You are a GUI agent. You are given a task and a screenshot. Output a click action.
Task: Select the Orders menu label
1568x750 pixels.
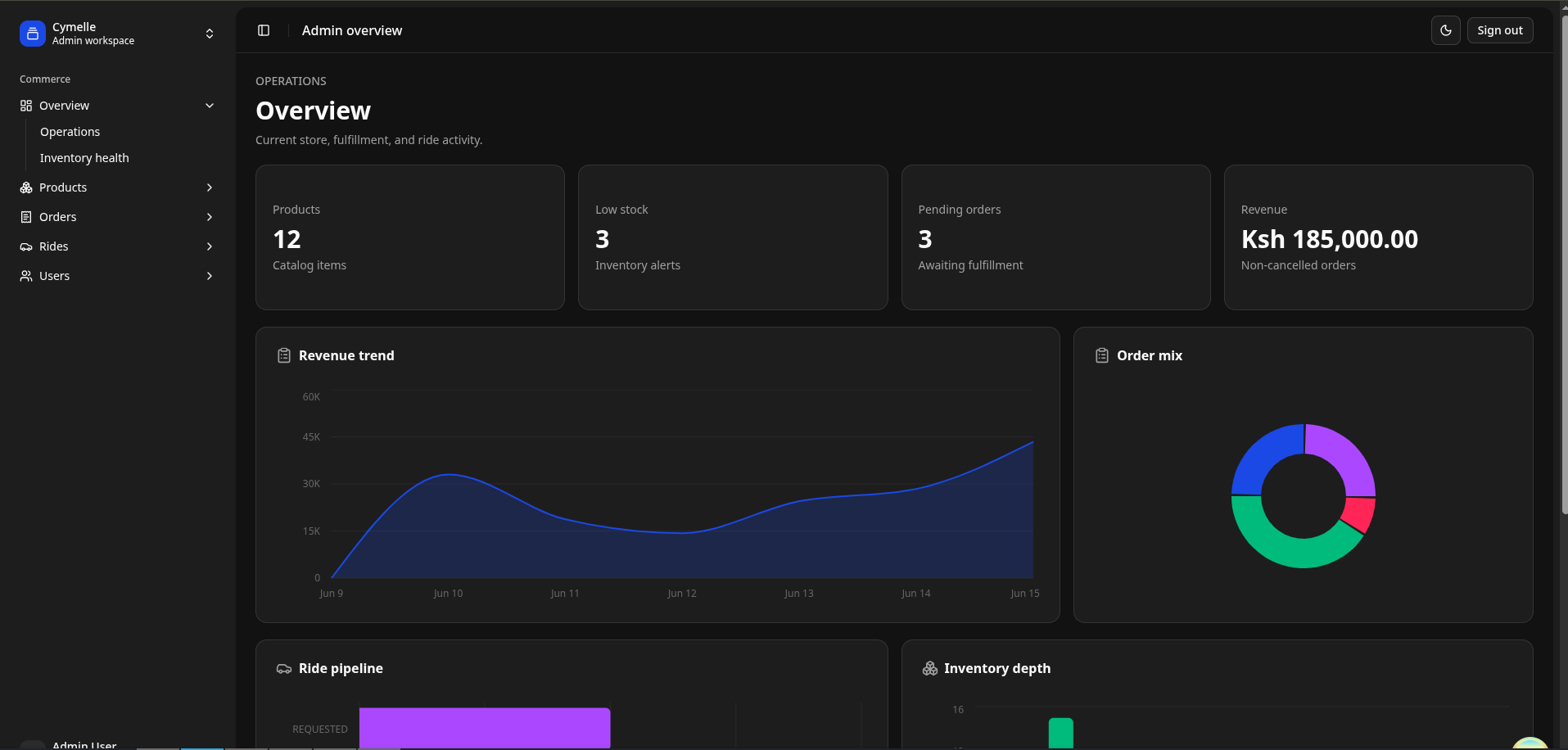(x=57, y=217)
